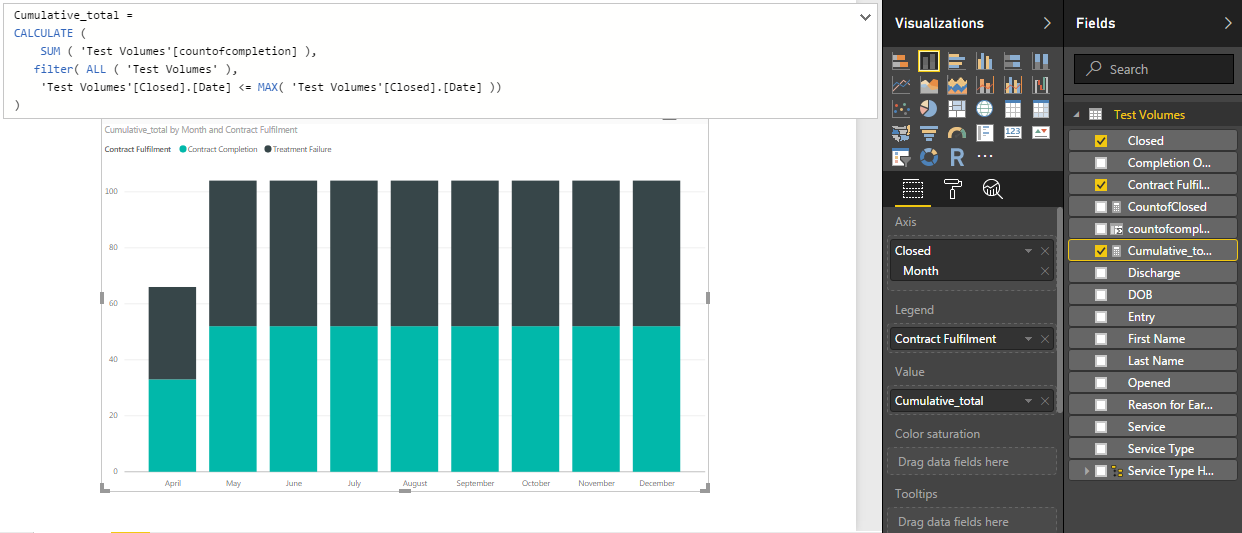Open Cumulative_total value field dropdown
The height and width of the screenshot is (533, 1242).
pyautogui.click(x=1028, y=401)
